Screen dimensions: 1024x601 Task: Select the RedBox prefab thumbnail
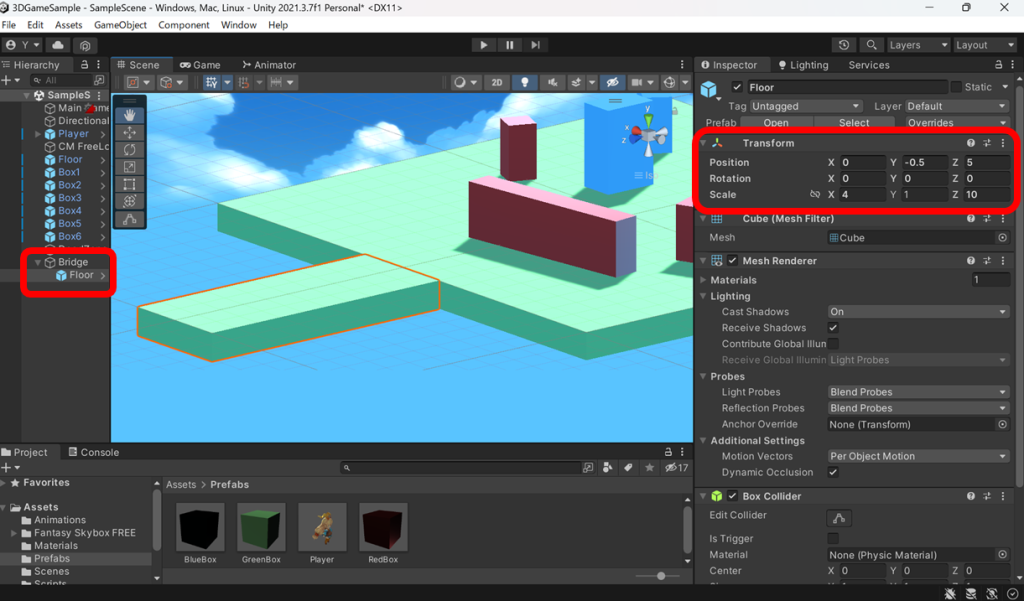pyautogui.click(x=383, y=527)
